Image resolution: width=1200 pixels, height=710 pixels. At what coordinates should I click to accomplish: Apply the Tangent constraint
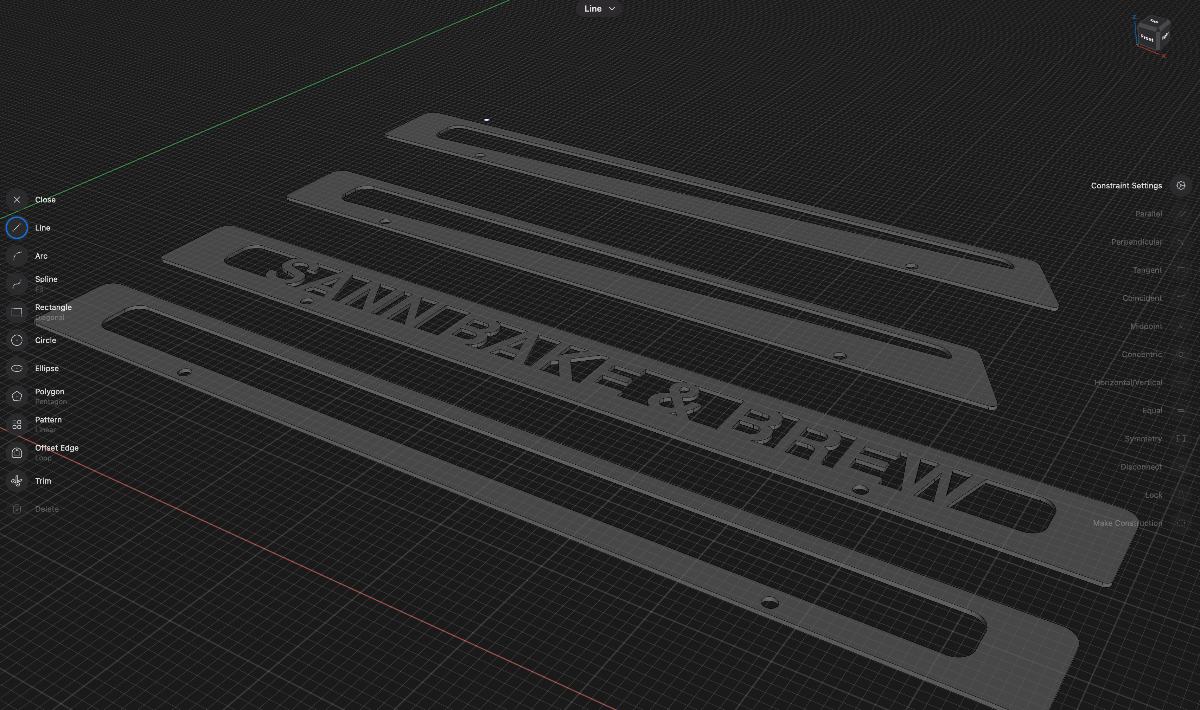1180,270
